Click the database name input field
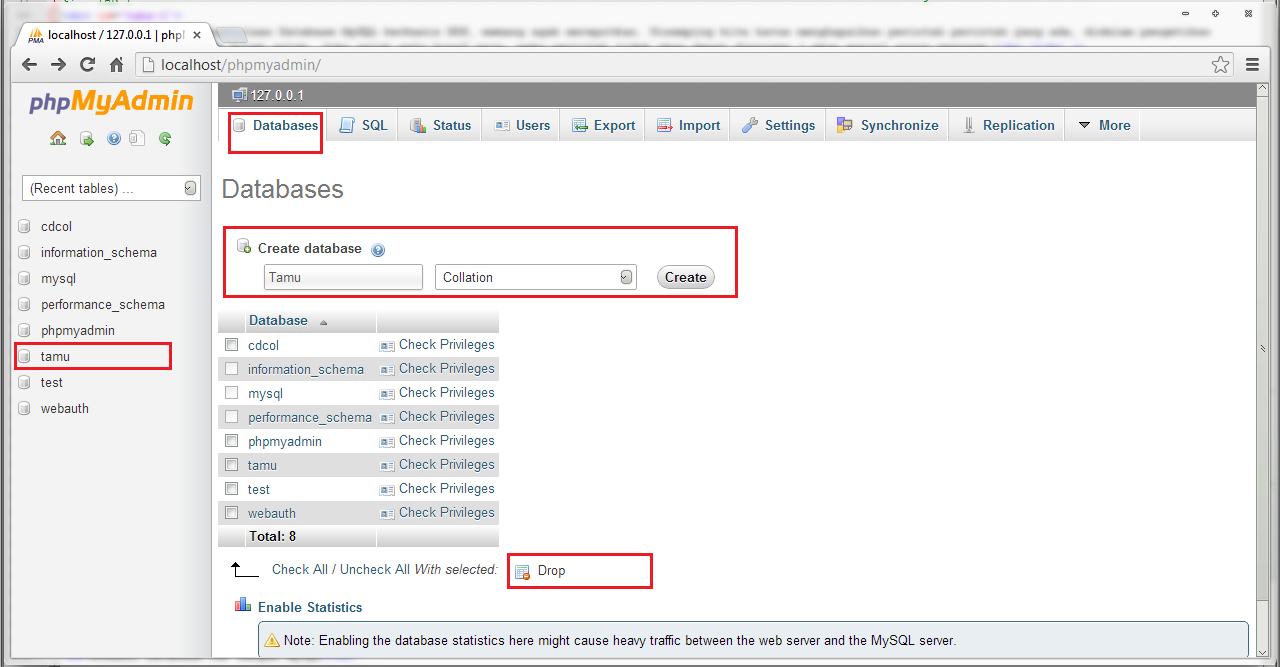Screen dimensions: 1280x667 (343, 277)
